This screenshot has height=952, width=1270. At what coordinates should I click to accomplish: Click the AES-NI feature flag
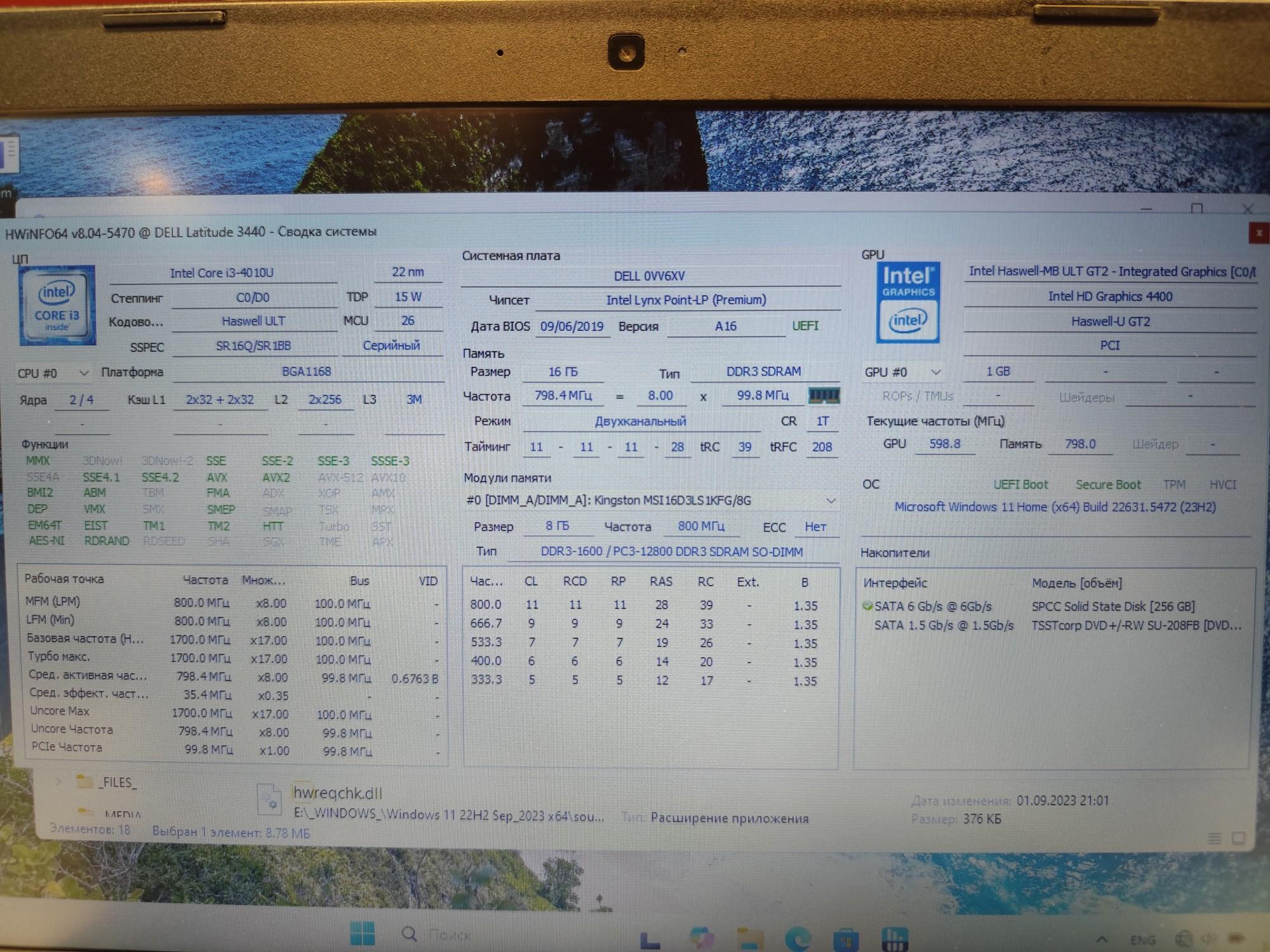tap(46, 541)
